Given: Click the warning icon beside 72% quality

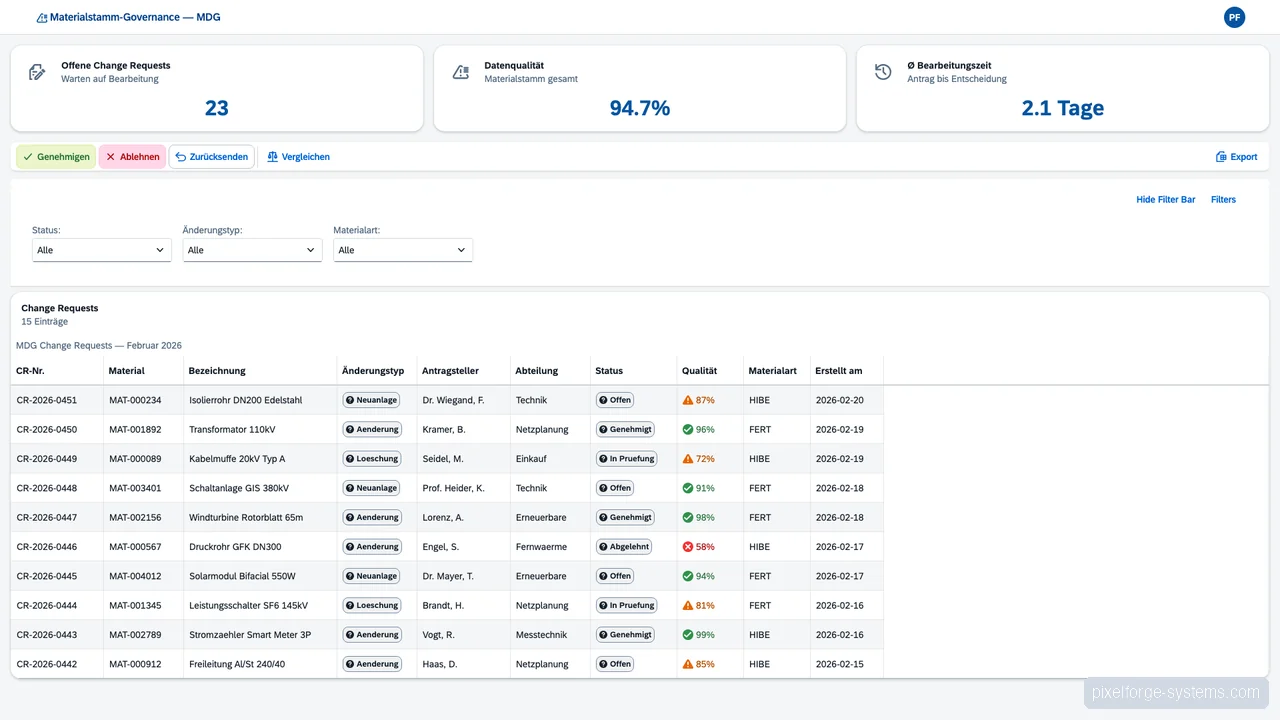Looking at the screenshot, I should pos(688,459).
